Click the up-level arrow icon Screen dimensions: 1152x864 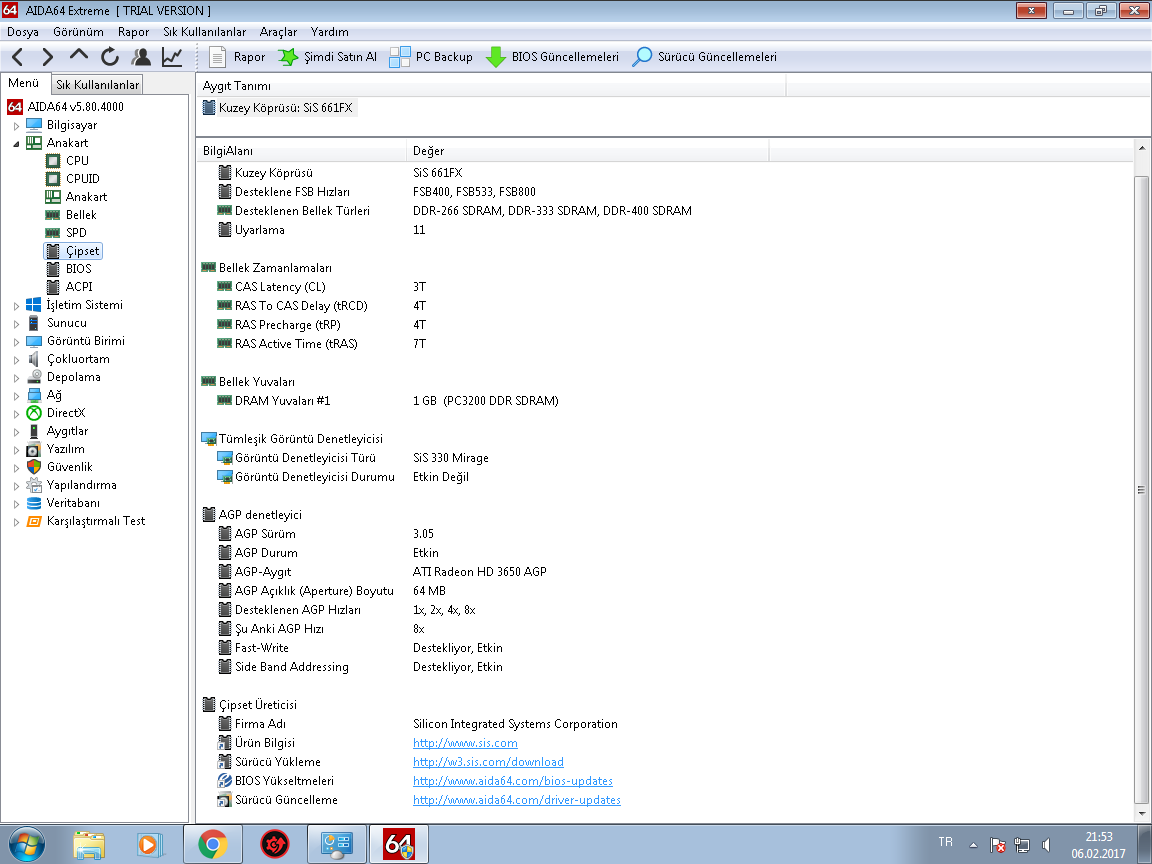click(x=79, y=55)
